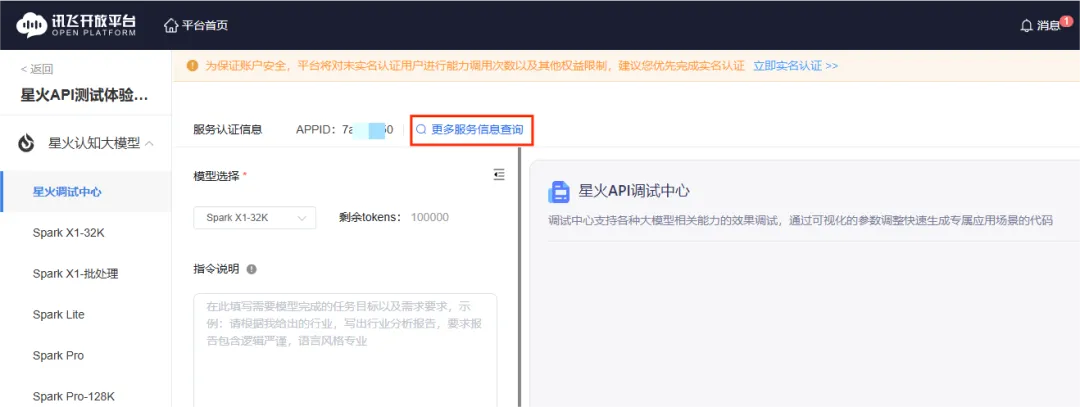Open Spark X1-批处理 sidebar item
This screenshot has width=1080, height=407.
point(75,273)
